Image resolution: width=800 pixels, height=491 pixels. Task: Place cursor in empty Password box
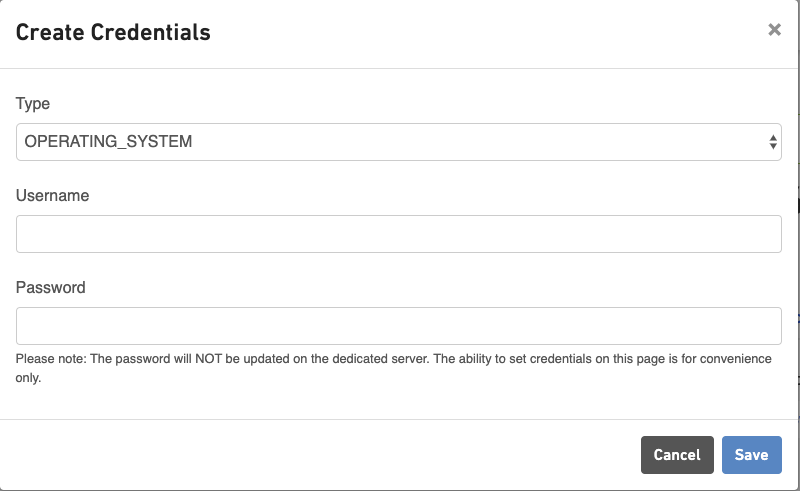(398, 326)
